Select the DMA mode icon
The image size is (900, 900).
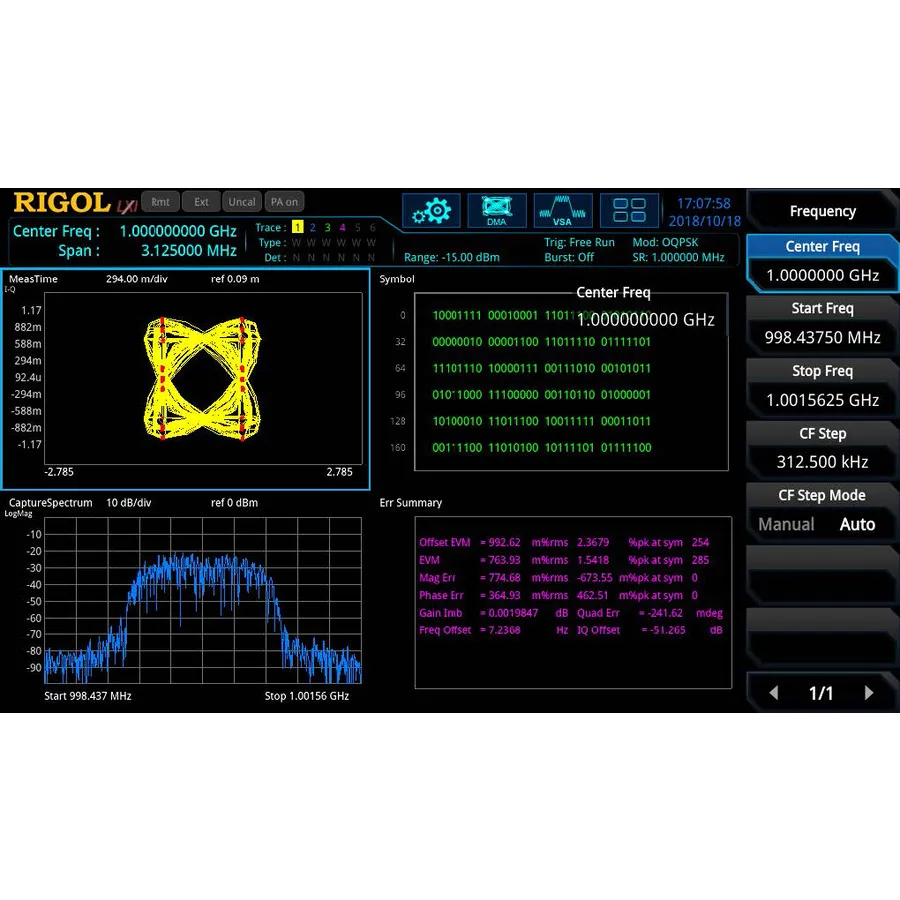point(496,210)
